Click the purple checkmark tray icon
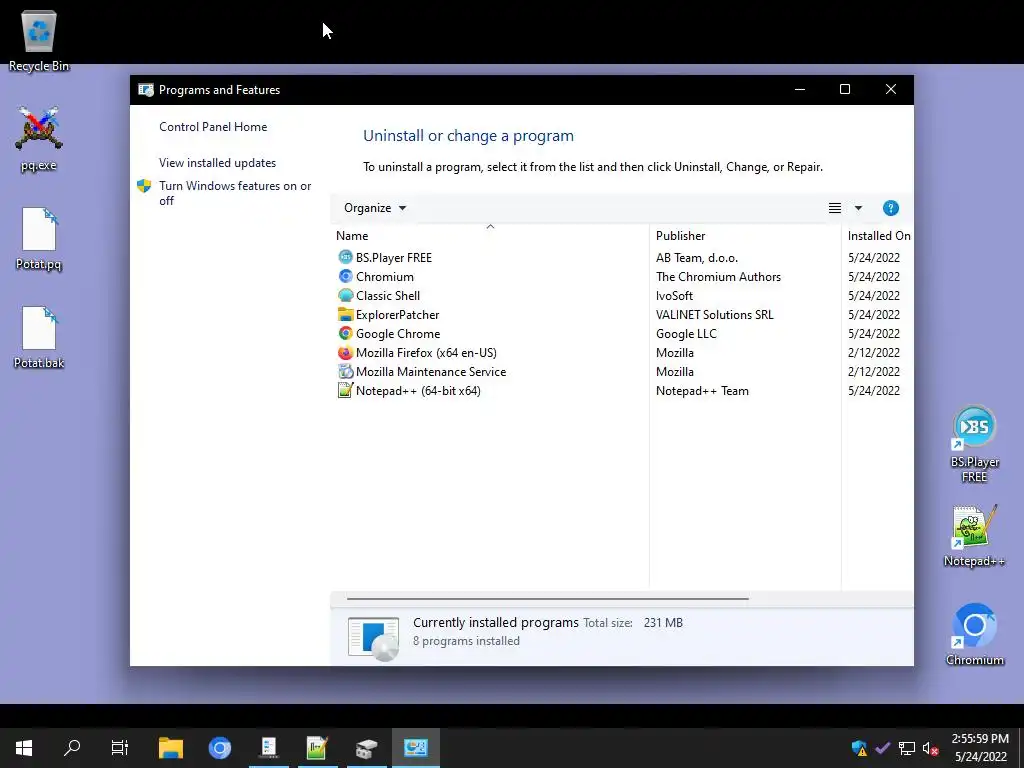Image resolution: width=1024 pixels, height=768 pixels. click(882, 748)
